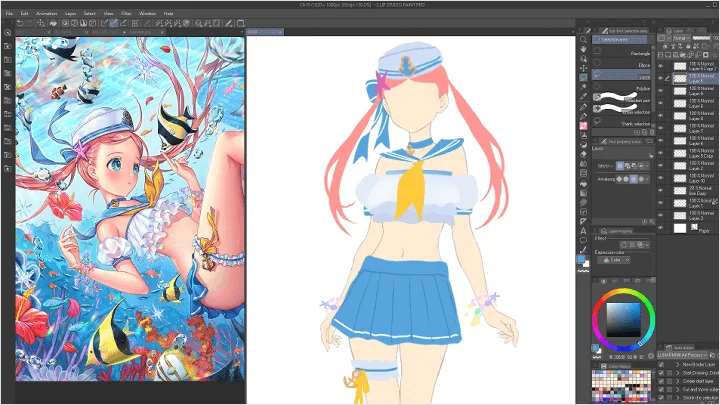Select the Balloon tool
The image size is (720, 405).
click(x=583, y=241)
